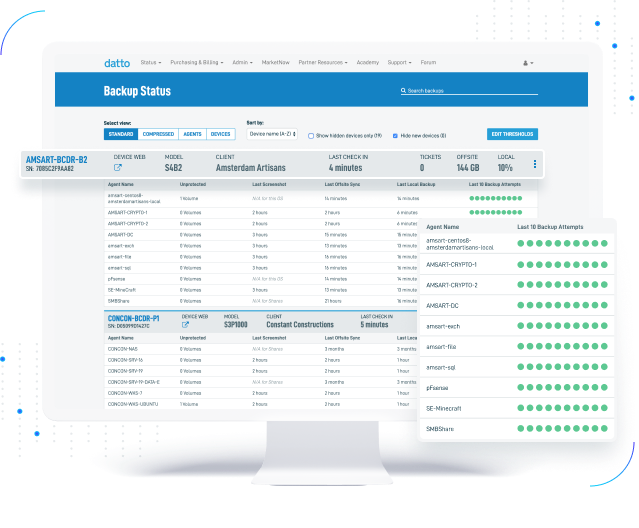This screenshot has width=639, height=528.
Task: Open the user account menu icon
Action: (528, 63)
